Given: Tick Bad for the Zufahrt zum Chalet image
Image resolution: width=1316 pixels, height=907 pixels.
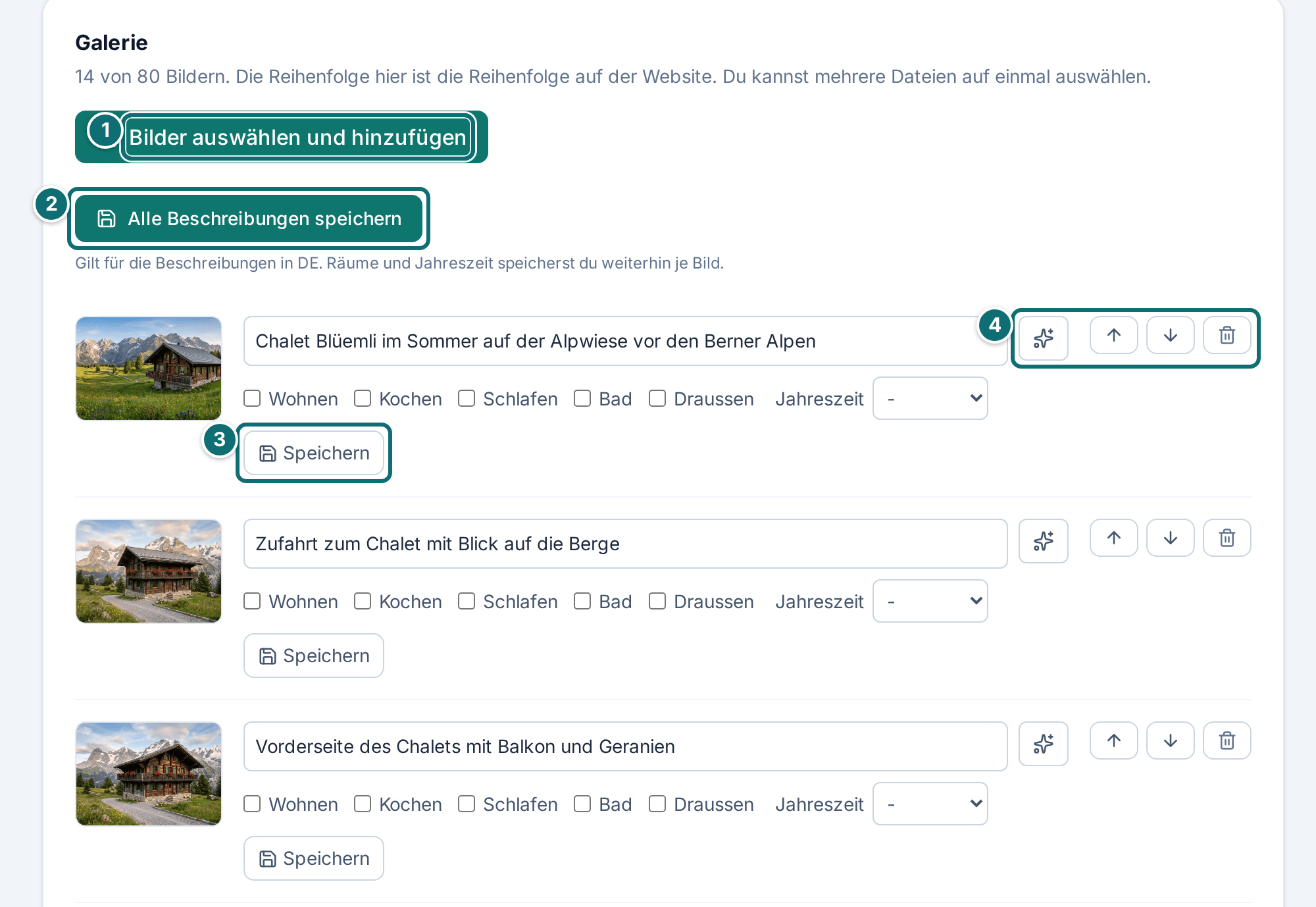Looking at the screenshot, I should (582, 601).
